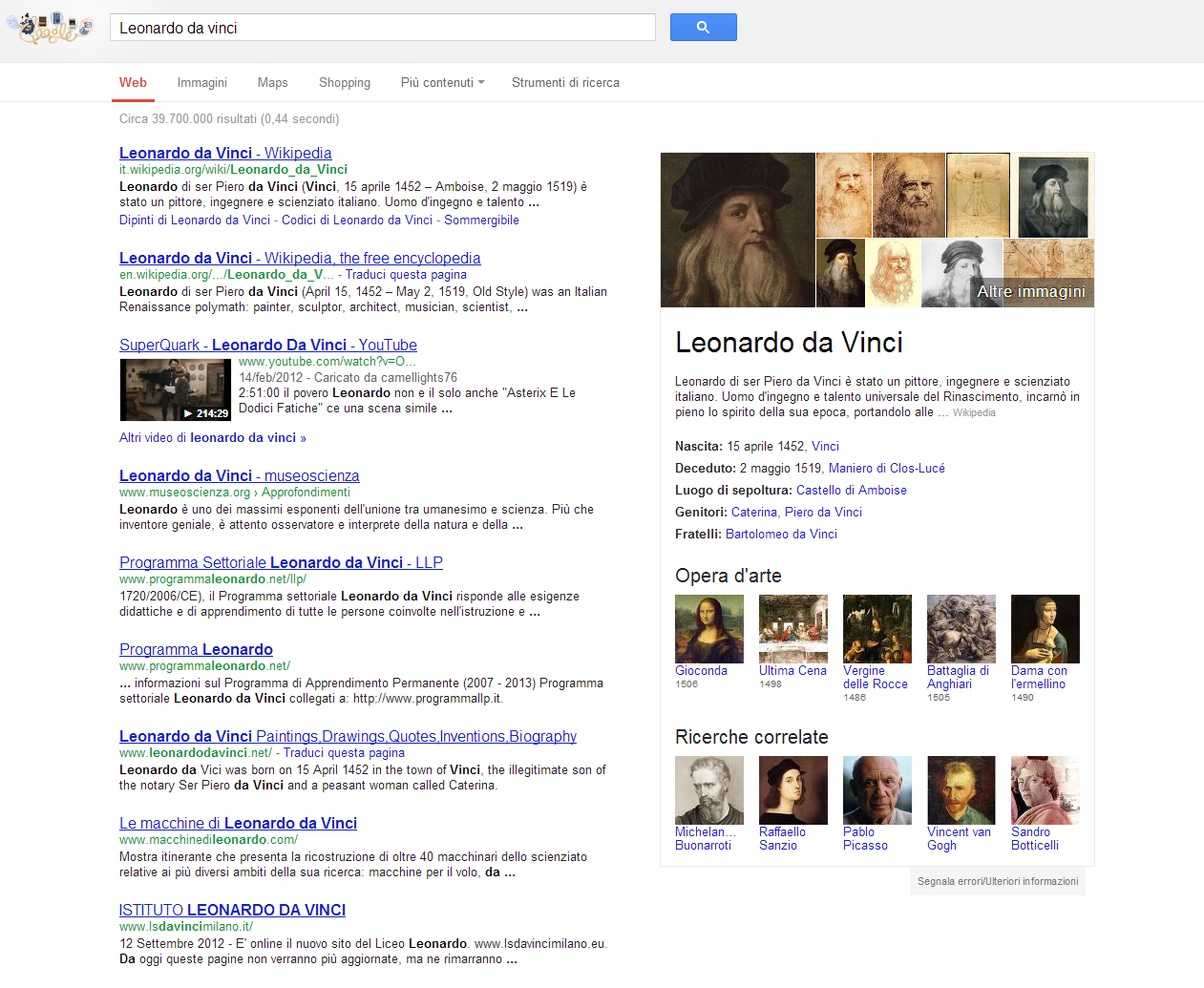Switch to the Web tab

(x=133, y=82)
